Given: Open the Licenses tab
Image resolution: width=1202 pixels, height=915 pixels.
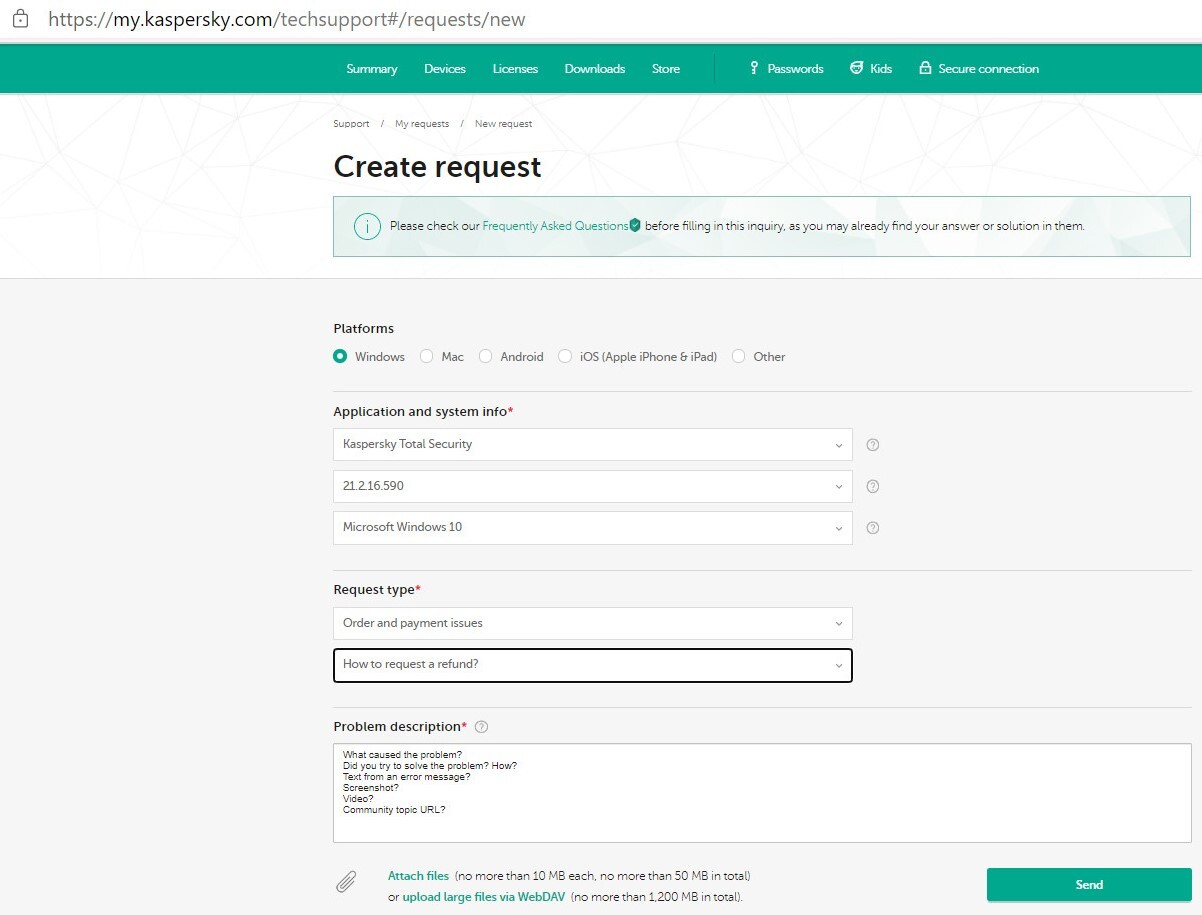Looking at the screenshot, I should coord(515,69).
